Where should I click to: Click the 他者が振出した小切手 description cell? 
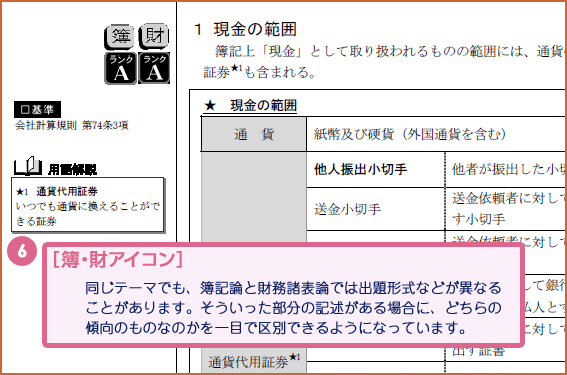(506, 170)
